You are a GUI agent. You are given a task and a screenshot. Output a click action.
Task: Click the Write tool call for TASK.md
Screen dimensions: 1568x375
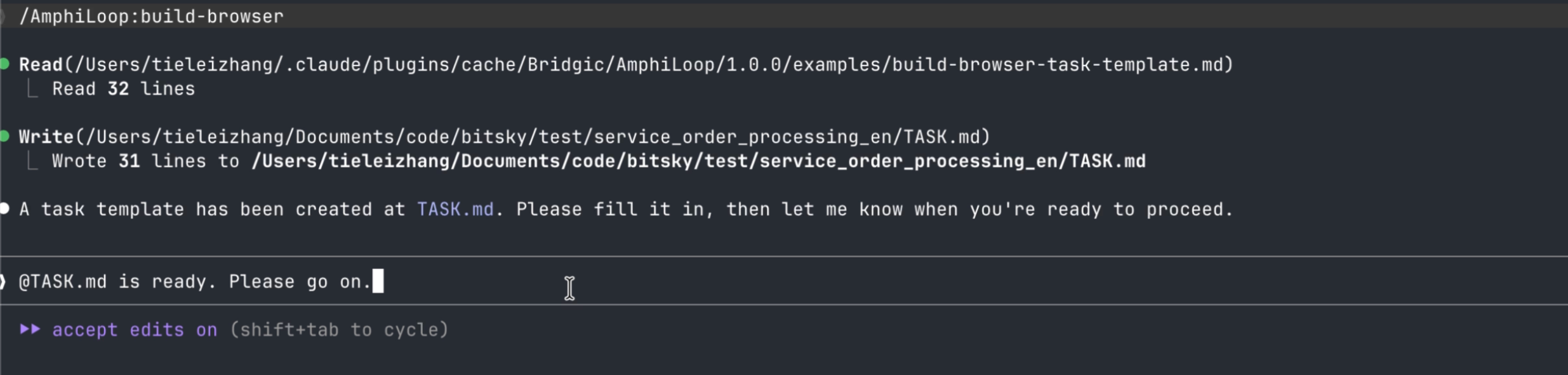pos(505,137)
